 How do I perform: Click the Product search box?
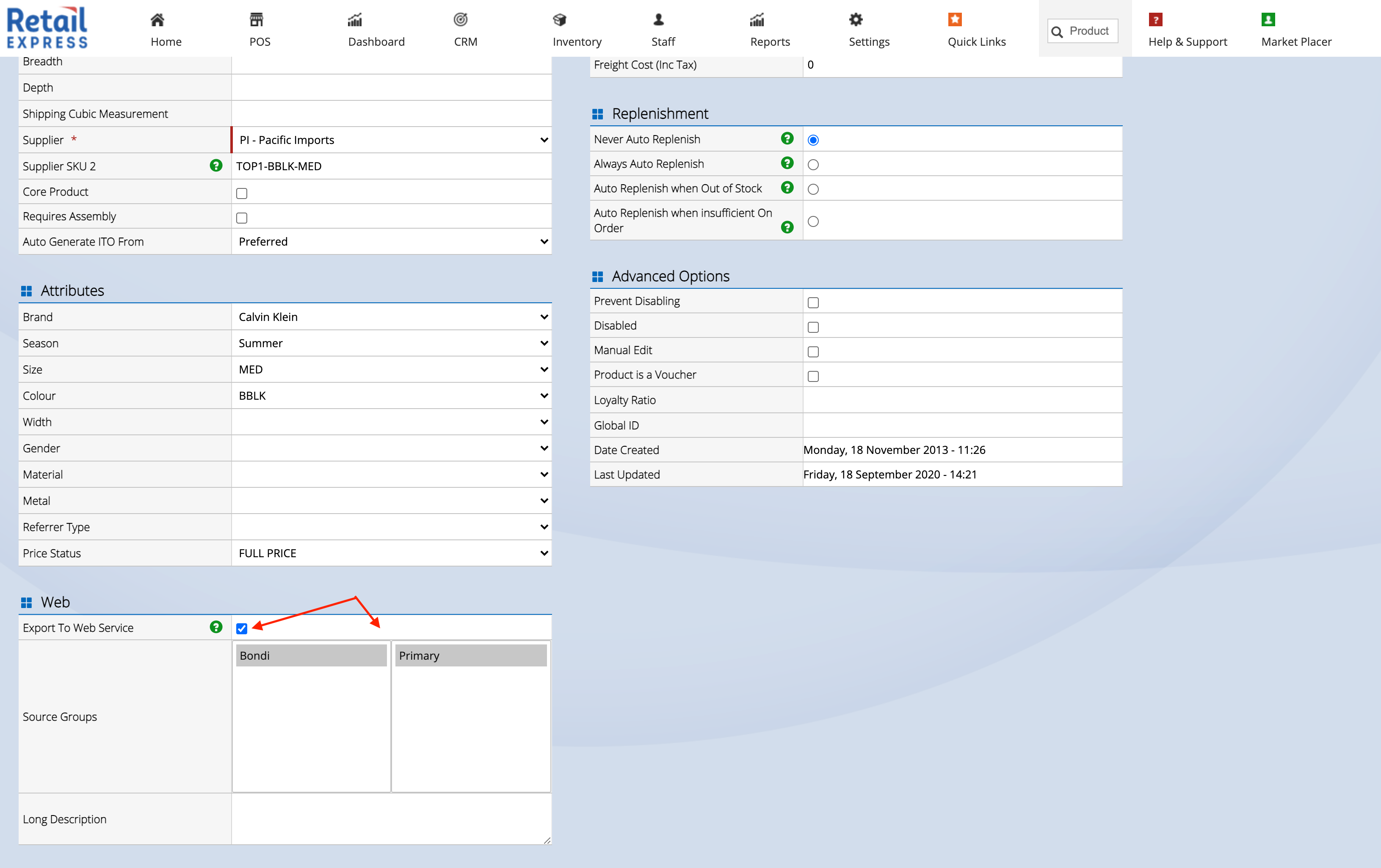(1083, 31)
